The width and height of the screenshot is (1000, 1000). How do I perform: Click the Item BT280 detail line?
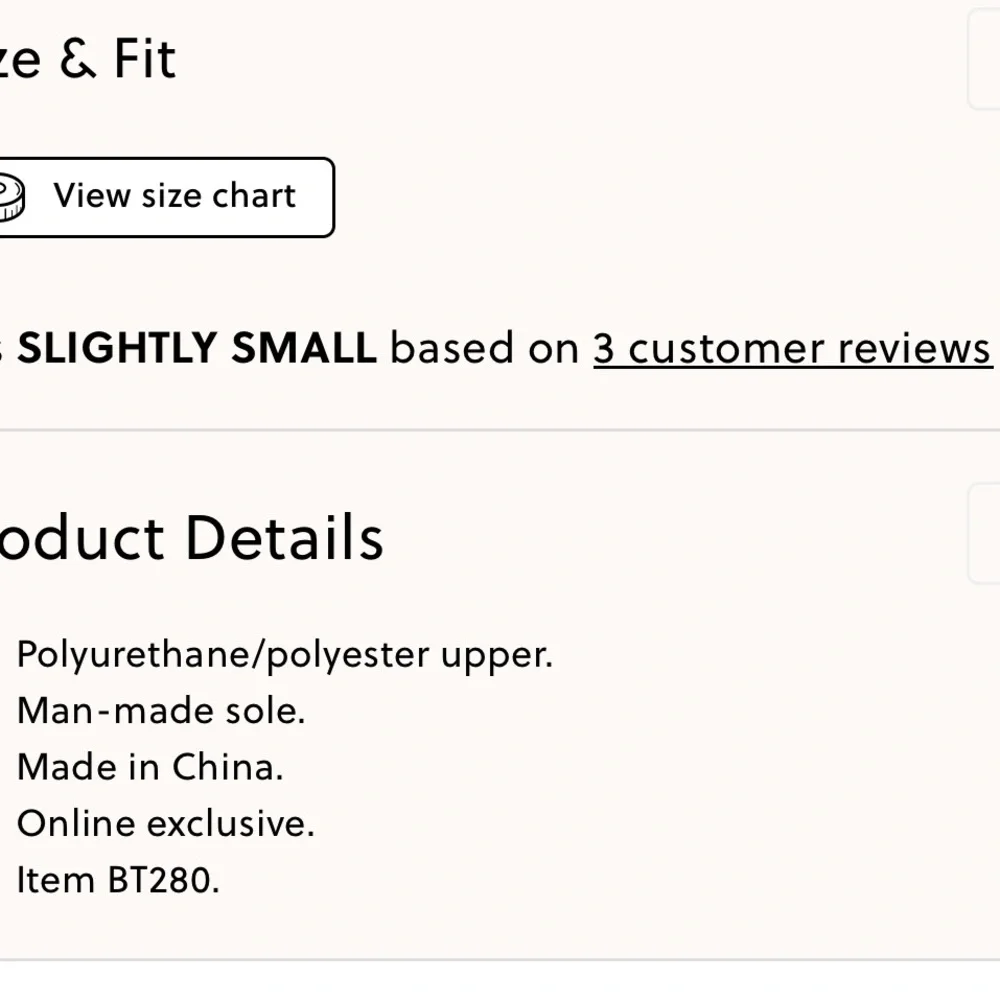pos(118,880)
